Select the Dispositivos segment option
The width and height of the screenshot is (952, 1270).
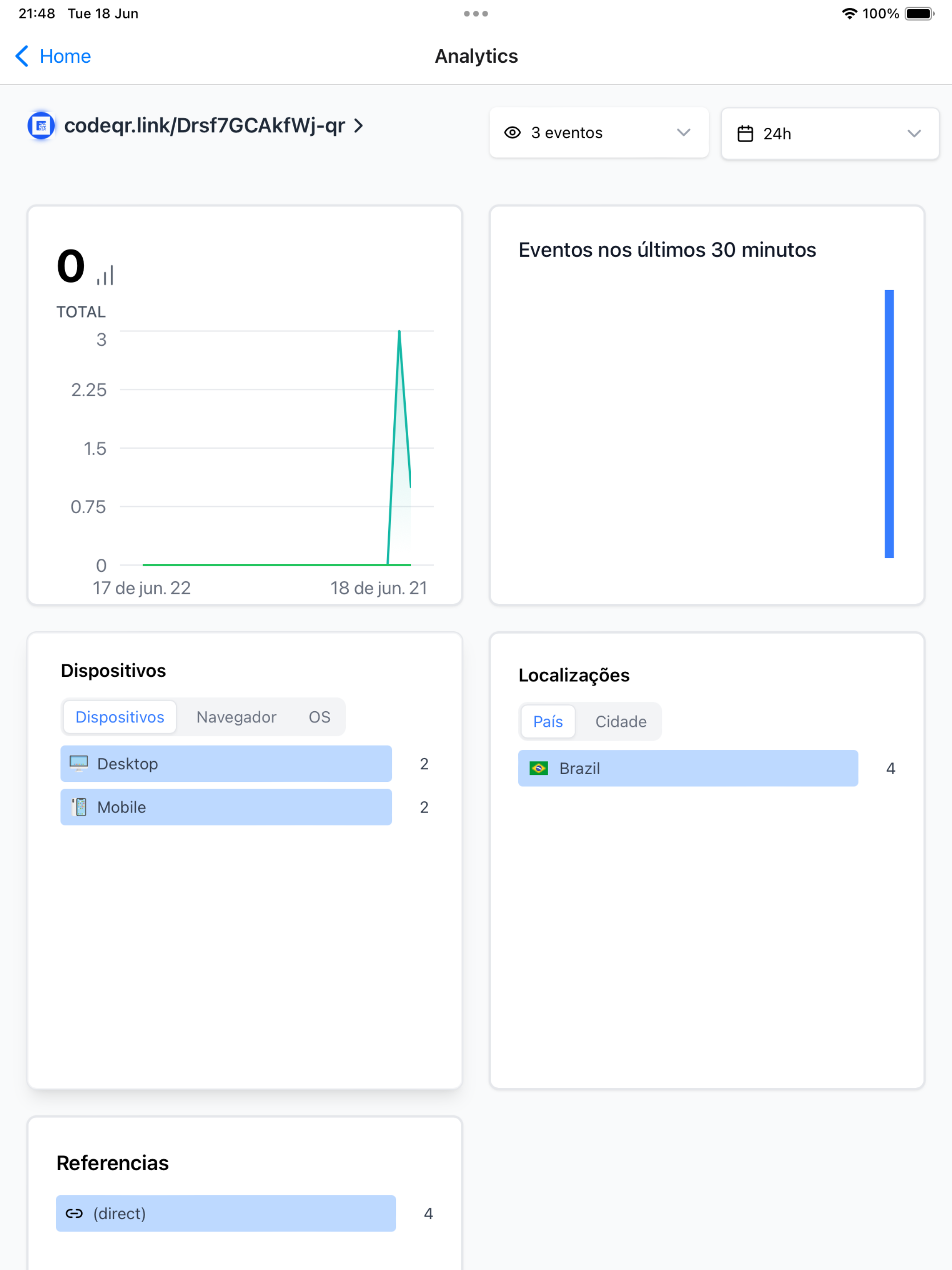tap(119, 716)
